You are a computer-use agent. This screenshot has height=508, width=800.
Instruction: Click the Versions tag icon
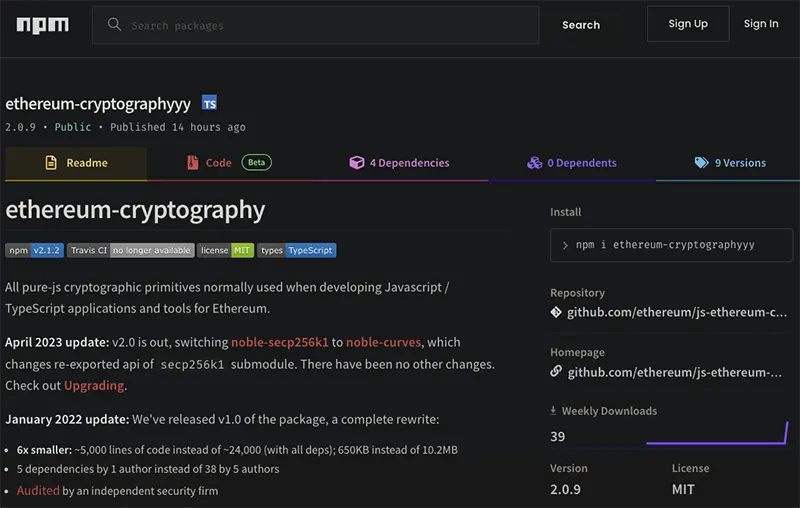coord(702,163)
